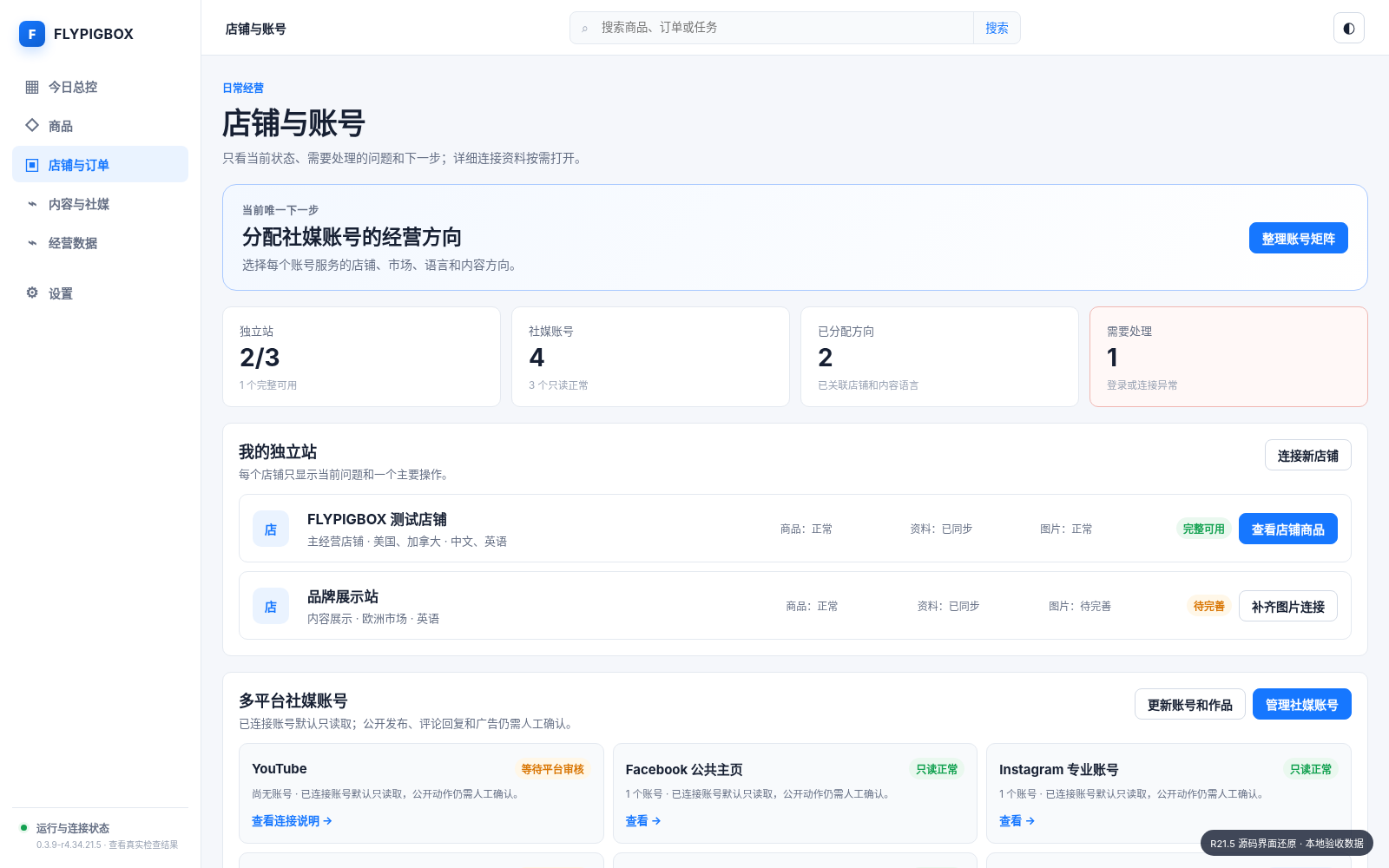Click the 搜索 button
1389x868 pixels.
tap(997, 28)
